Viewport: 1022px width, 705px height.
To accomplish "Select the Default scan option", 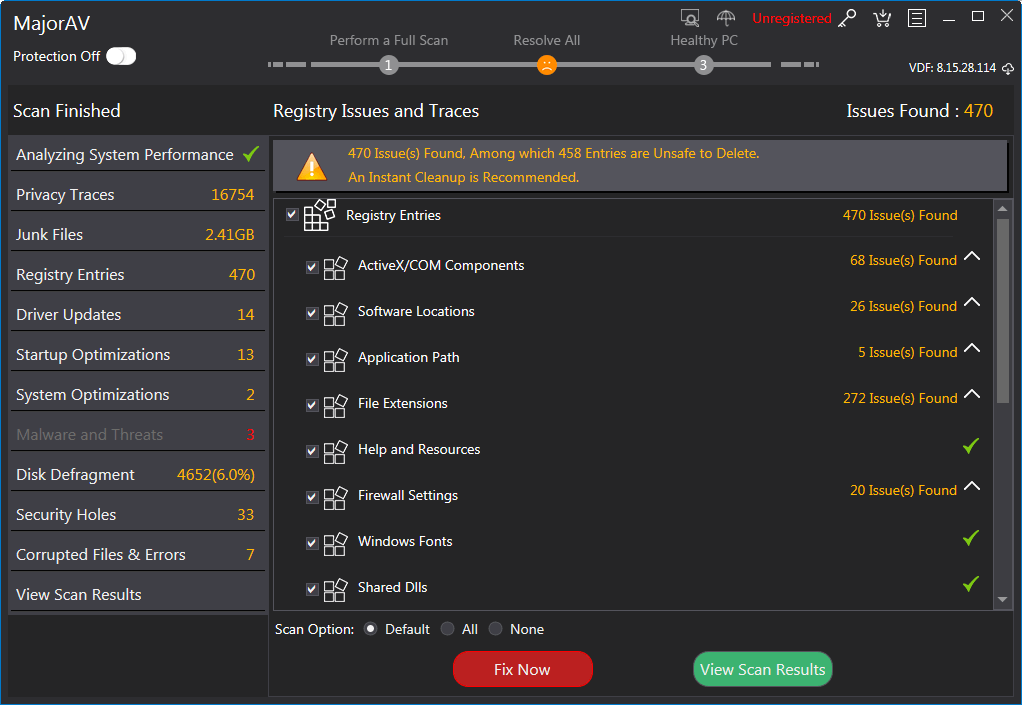I will tap(370, 629).
